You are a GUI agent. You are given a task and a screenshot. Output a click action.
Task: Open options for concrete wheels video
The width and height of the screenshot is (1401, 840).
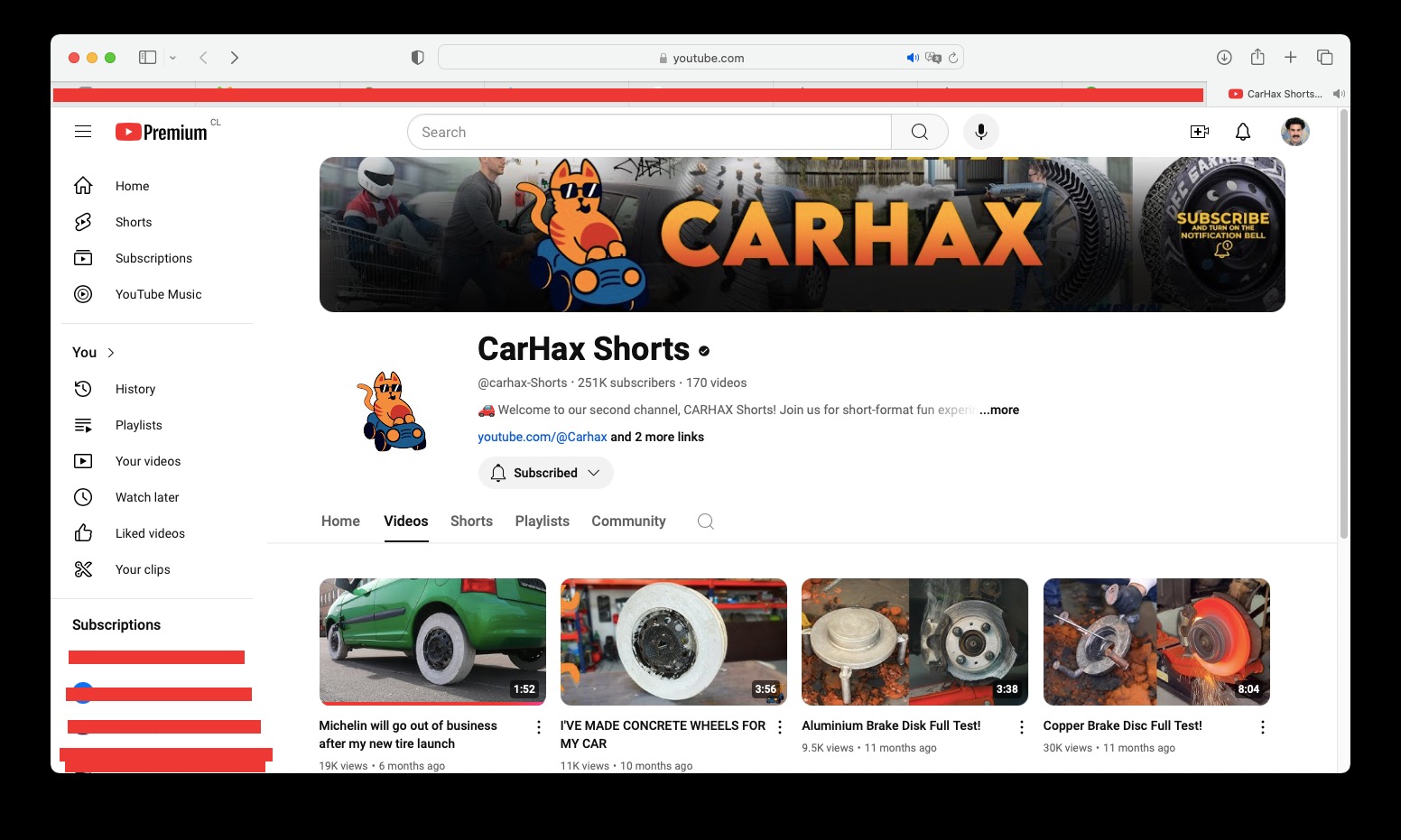click(780, 727)
